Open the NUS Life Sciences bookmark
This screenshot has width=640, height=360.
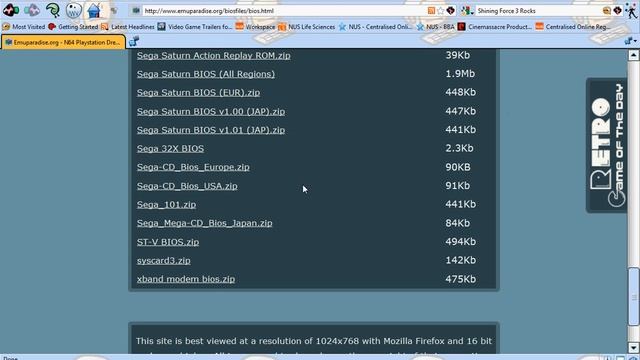[307, 27]
